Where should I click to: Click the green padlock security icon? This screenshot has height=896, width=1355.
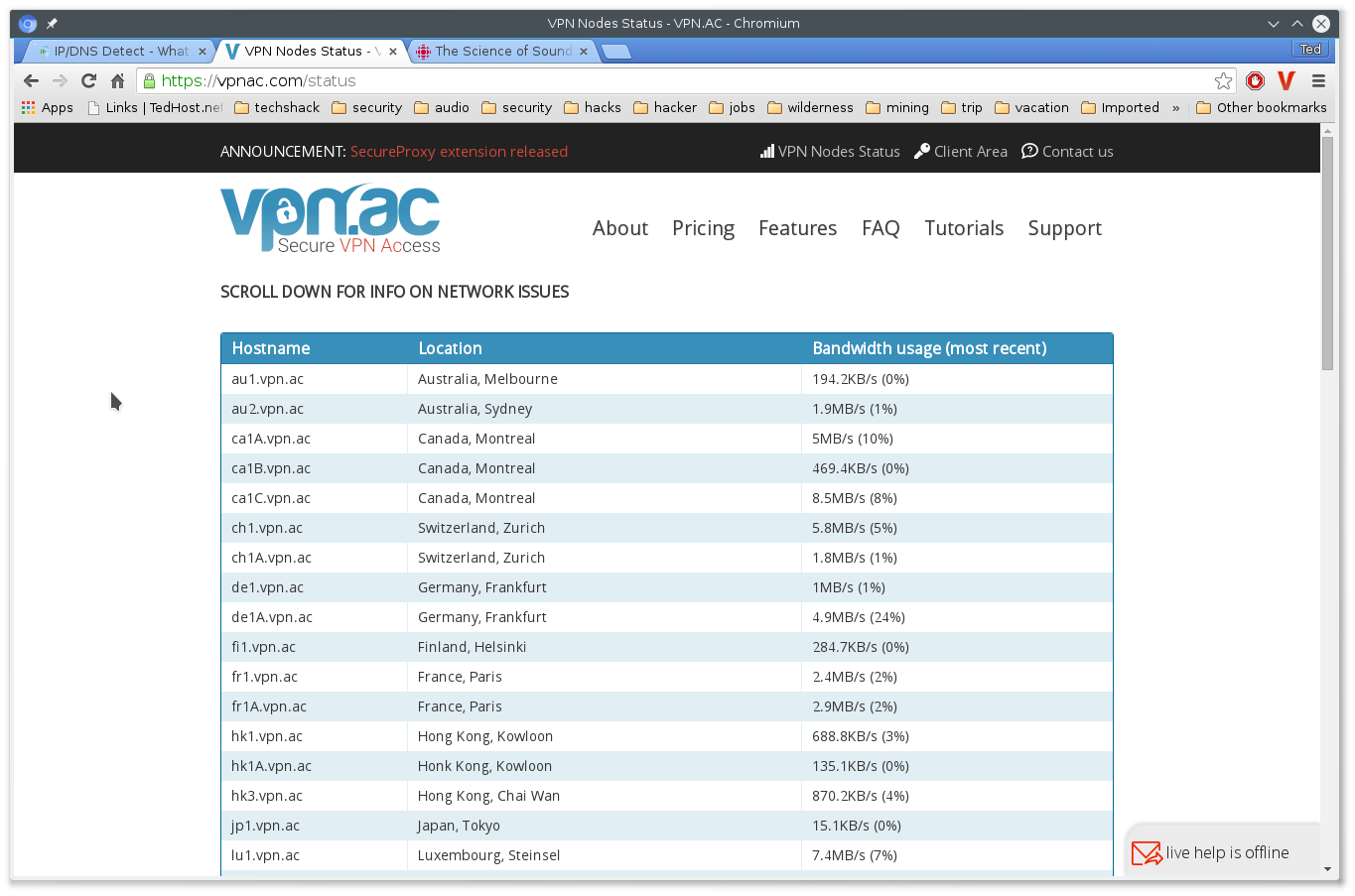(149, 81)
